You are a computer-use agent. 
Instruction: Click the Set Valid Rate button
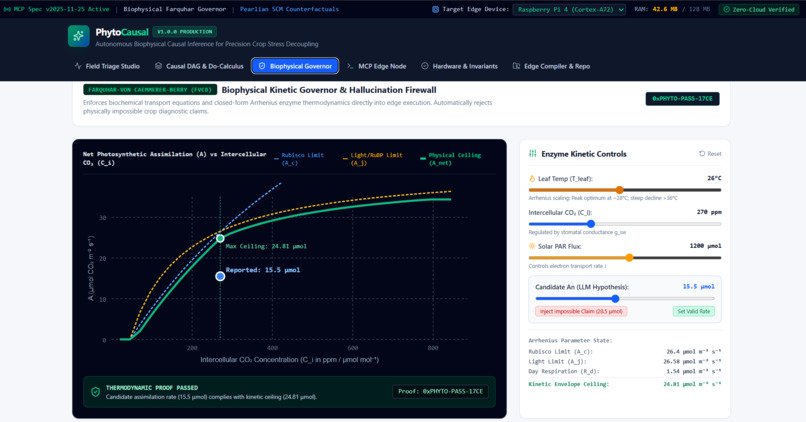pyautogui.click(x=693, y=311)
